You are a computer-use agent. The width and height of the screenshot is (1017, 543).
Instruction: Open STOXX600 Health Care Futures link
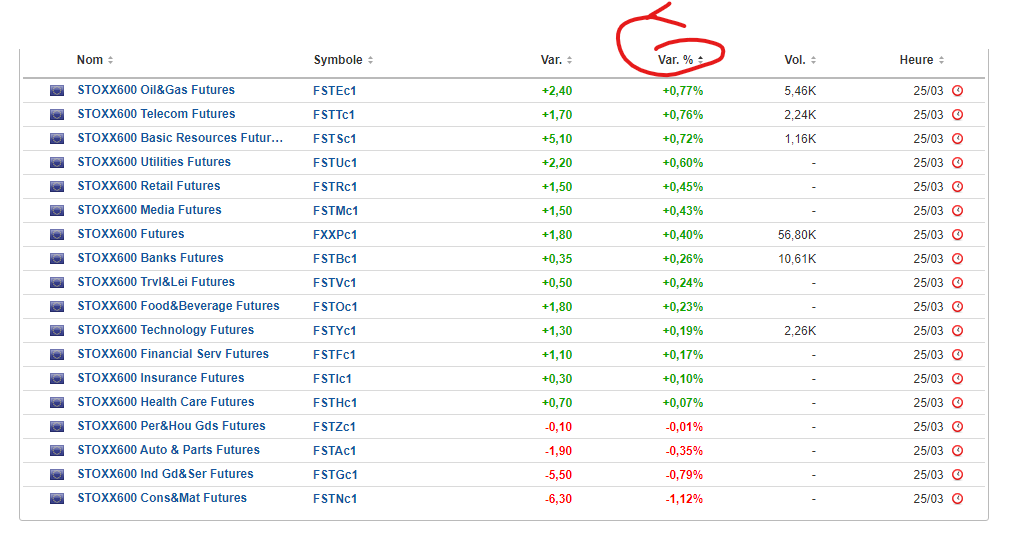click(x=165, y=402)
